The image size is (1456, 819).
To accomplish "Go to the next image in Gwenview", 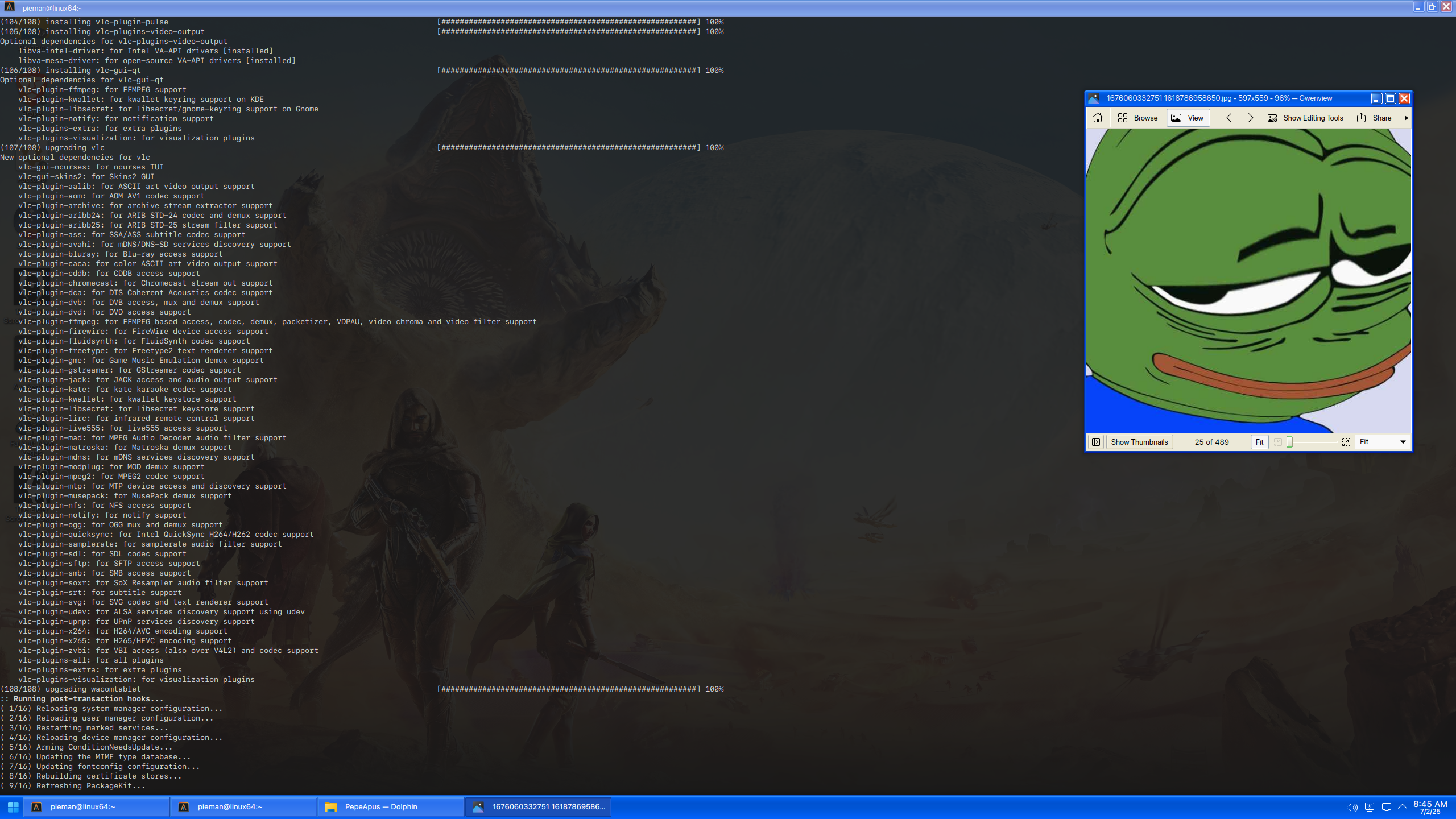I will pyautogui.click(x=1250, y=118).
